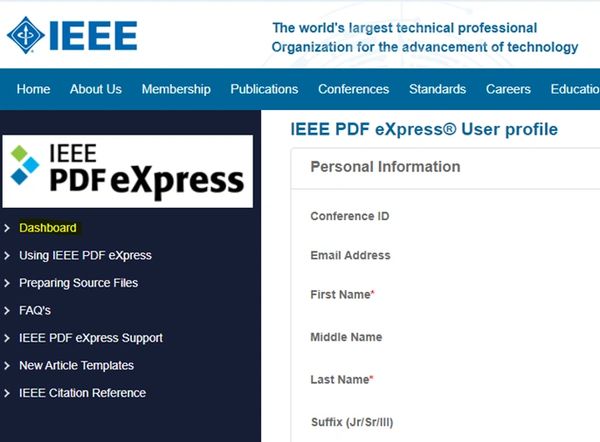The width and height of the screenshot is (600, 442).
Task: Click chevron beside FAQ's
Action: point(7,311)
